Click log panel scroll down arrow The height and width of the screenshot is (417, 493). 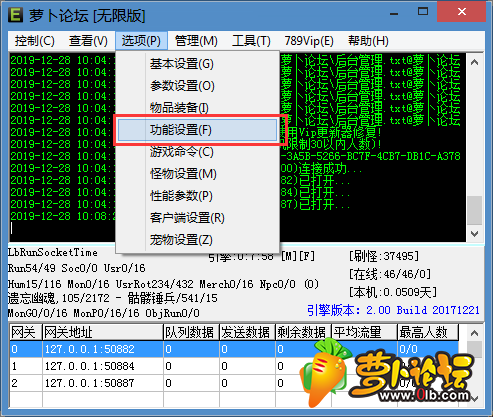[x=475, y=234]
